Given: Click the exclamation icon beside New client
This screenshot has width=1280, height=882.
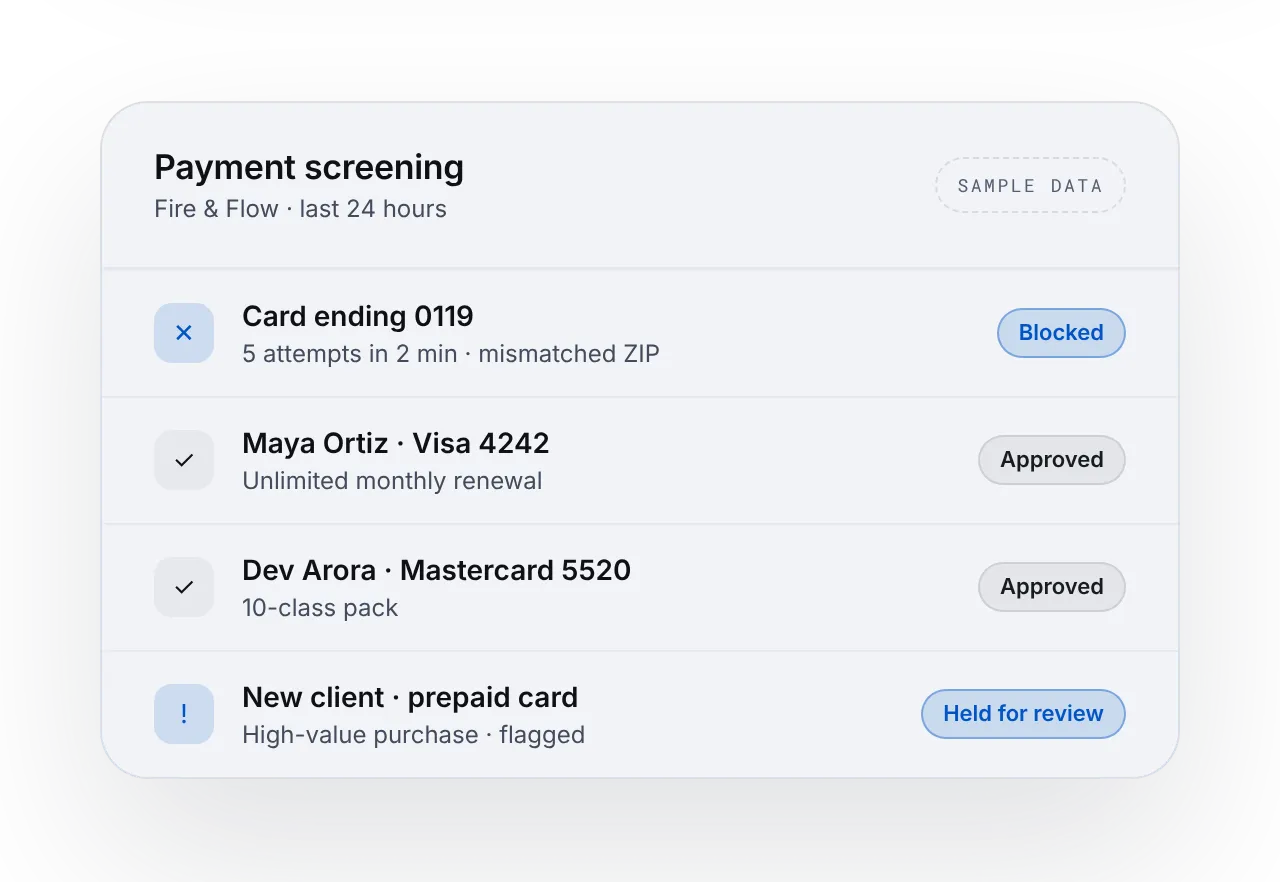Looking at the screenshot, I should click(x=184, y=714).
